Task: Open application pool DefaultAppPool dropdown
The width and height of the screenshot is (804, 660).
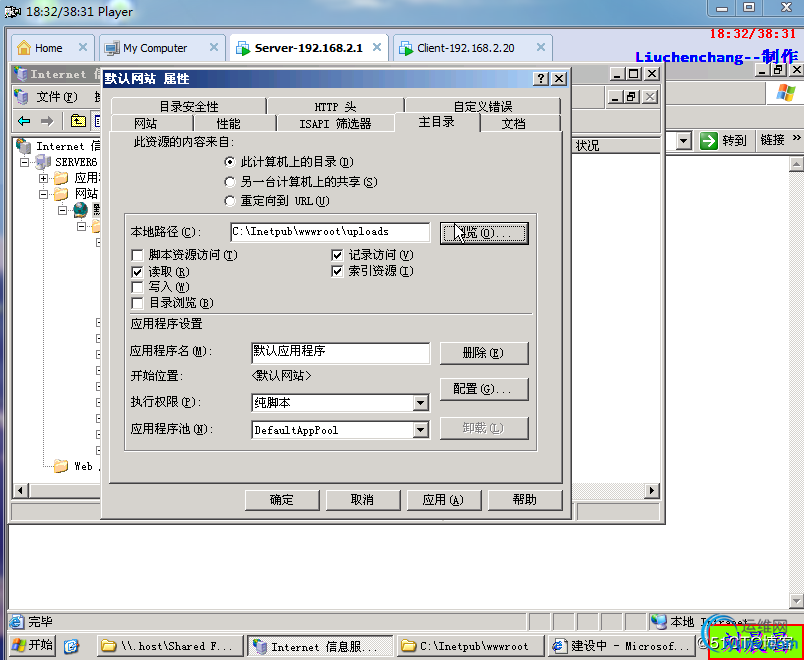Action: pos(420,430)
